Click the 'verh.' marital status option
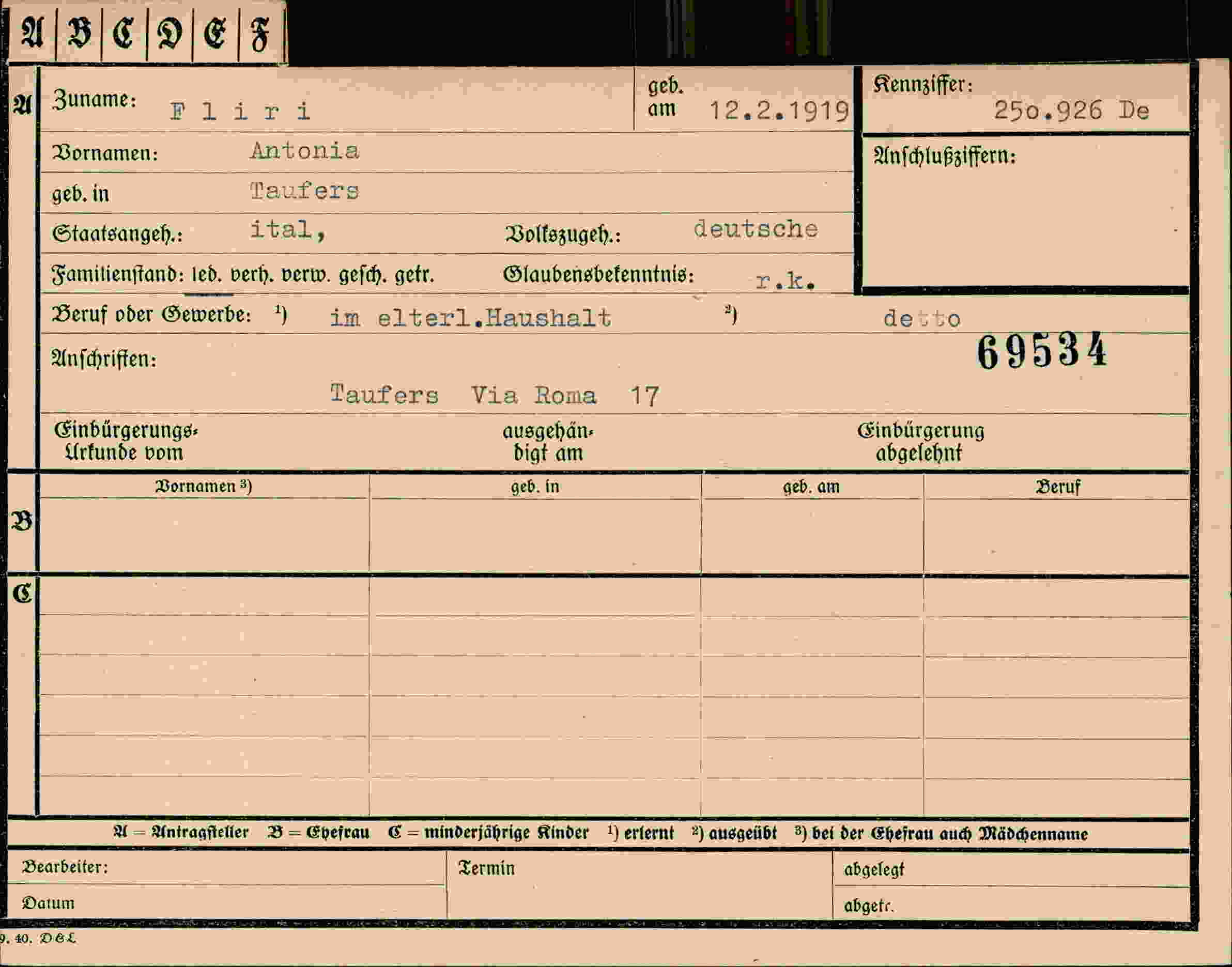1232x967 pixels. click(x=252, y=276)
